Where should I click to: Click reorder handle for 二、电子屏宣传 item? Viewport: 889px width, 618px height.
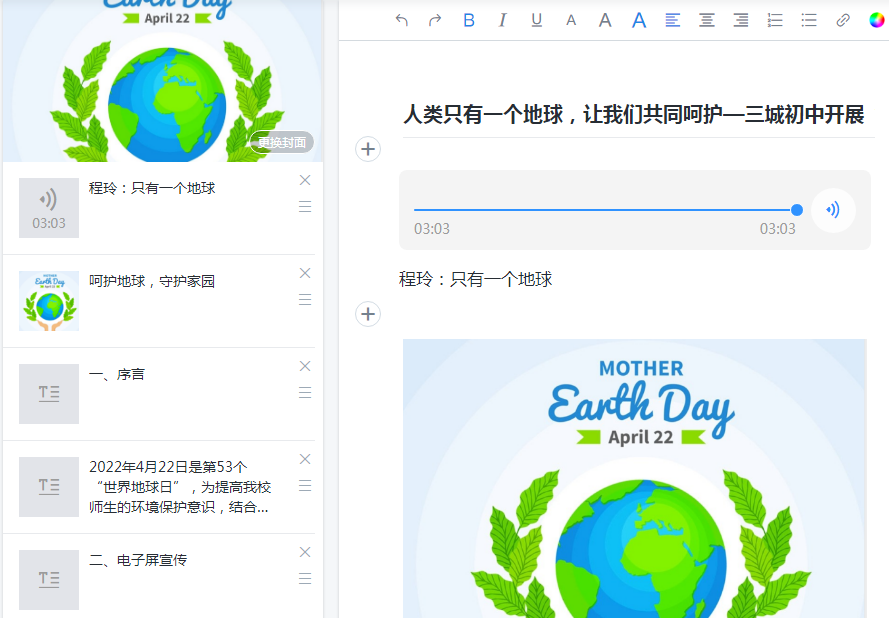305,578
